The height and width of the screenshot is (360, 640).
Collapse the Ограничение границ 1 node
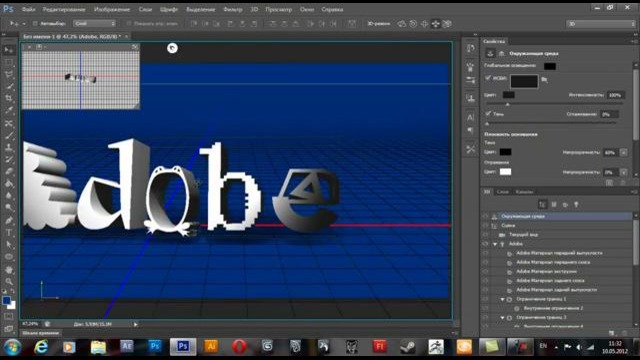coord(502,299)
